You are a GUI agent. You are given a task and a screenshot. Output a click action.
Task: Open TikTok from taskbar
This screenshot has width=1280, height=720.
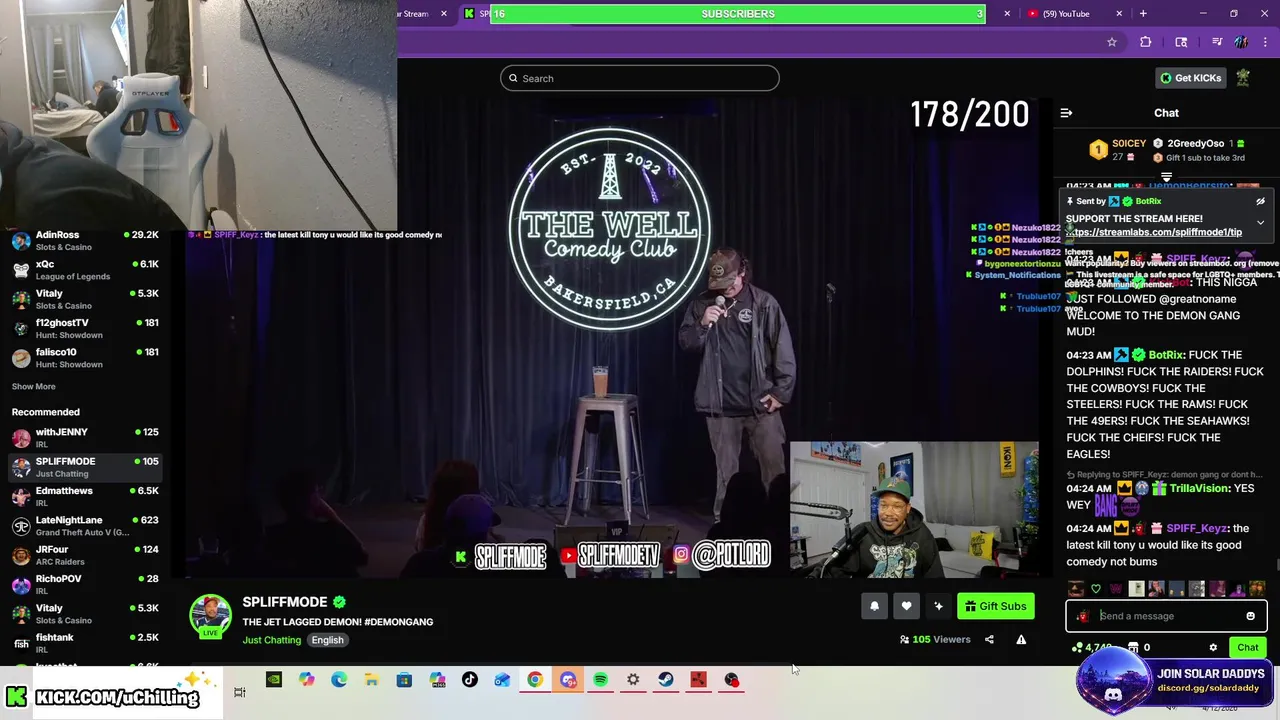pyautogui.click(x=470, y=680)
